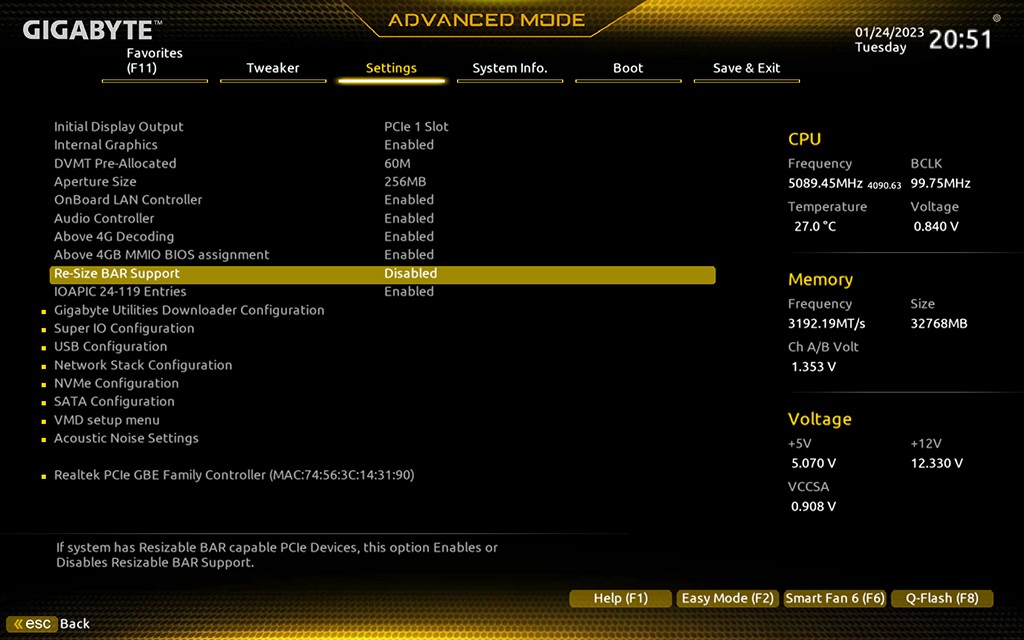Open the Save & Exit tab
The height and width of the screenshot is (640, 1024).
[746, 68]
